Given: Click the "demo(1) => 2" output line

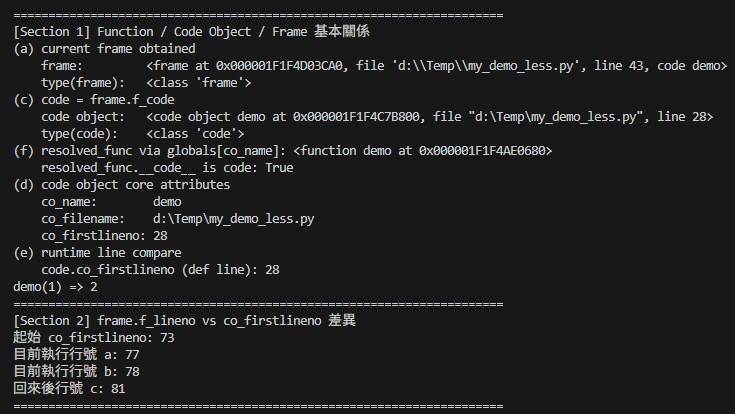Looking at the screenshot, I should (55, 287).
